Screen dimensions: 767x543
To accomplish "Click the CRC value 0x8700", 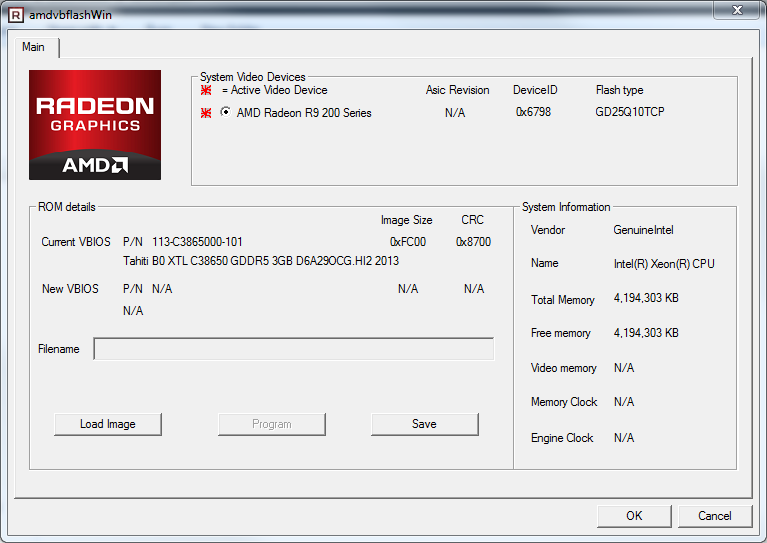I will click(474, 242).
